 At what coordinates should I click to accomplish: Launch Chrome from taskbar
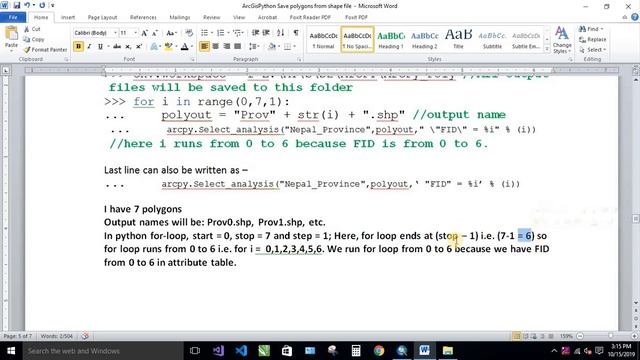point(379,351)
